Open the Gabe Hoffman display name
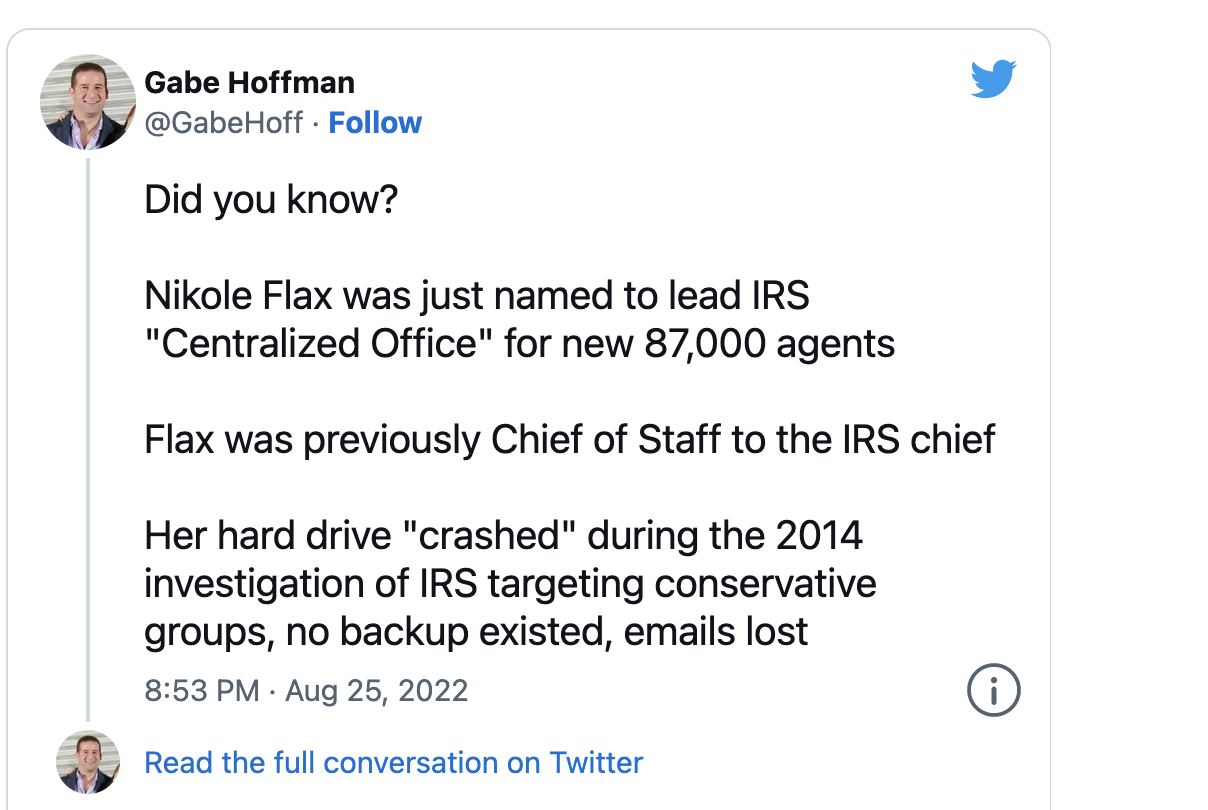Screen dimensions: 1208x810 click(x=249, y=82)
